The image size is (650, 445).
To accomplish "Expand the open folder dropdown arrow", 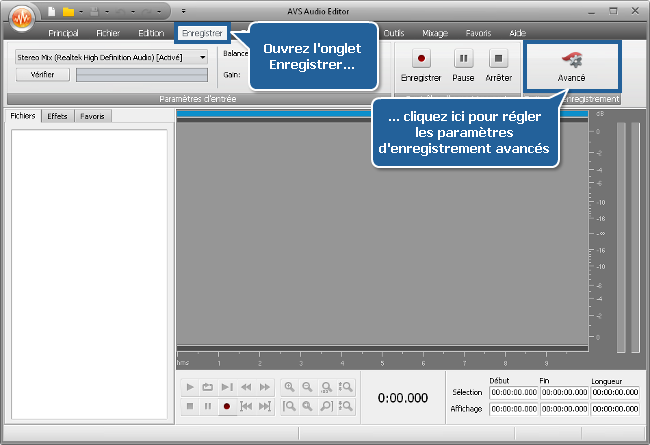I will tap(81, 12).
